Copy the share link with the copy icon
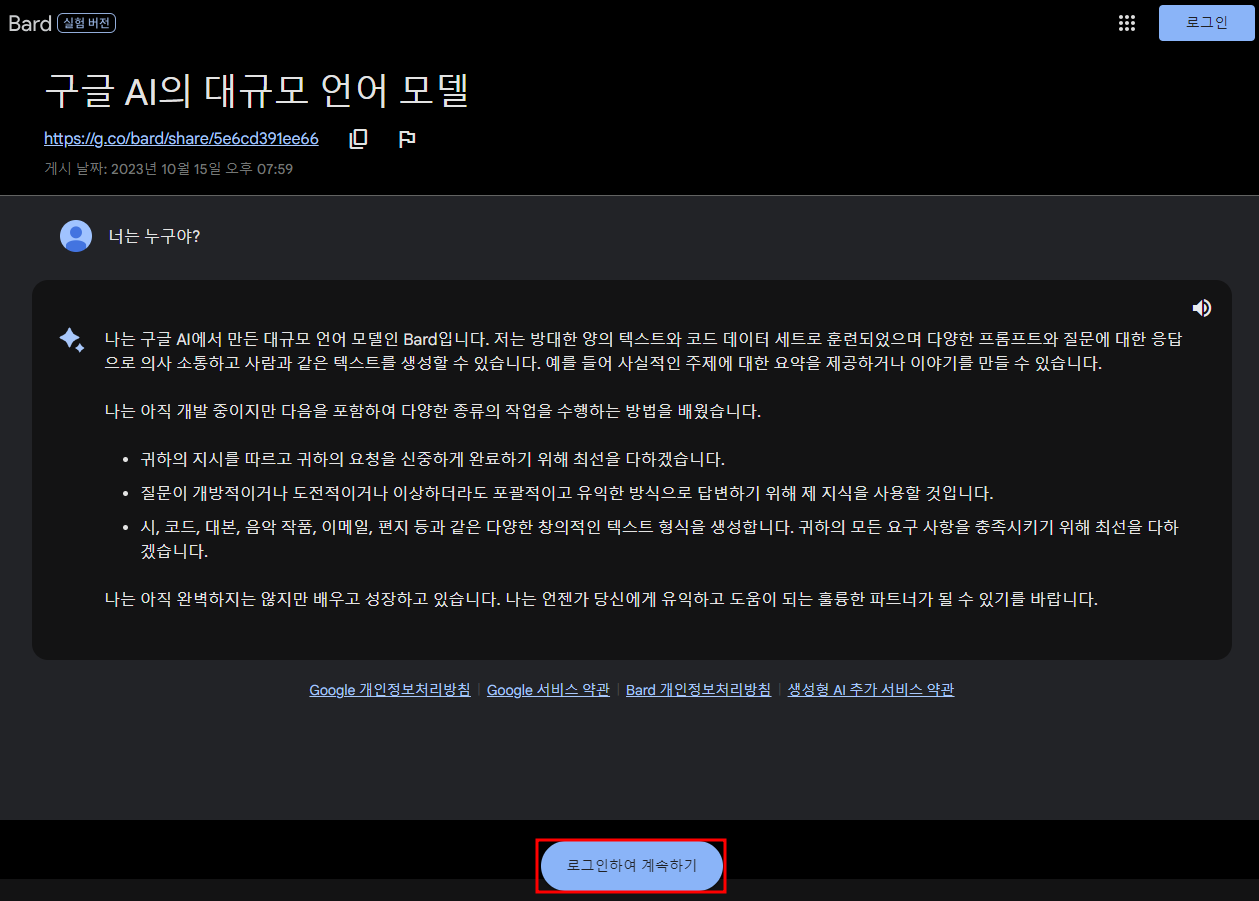 pos(358,139)
